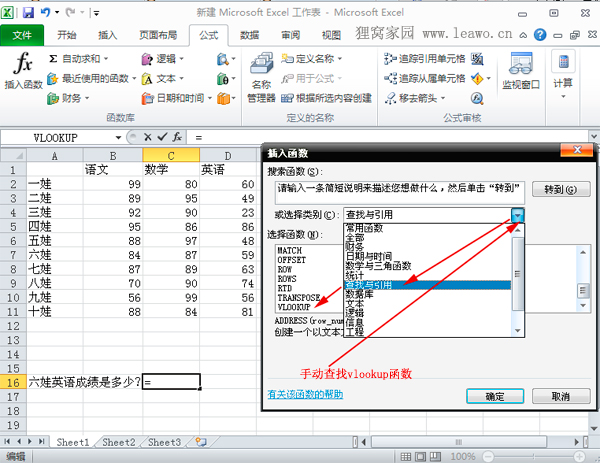Viewport: 600px width, 463px height.
Task: Click the Cancel (取消) button in dialog
Action: coord(561,396)
